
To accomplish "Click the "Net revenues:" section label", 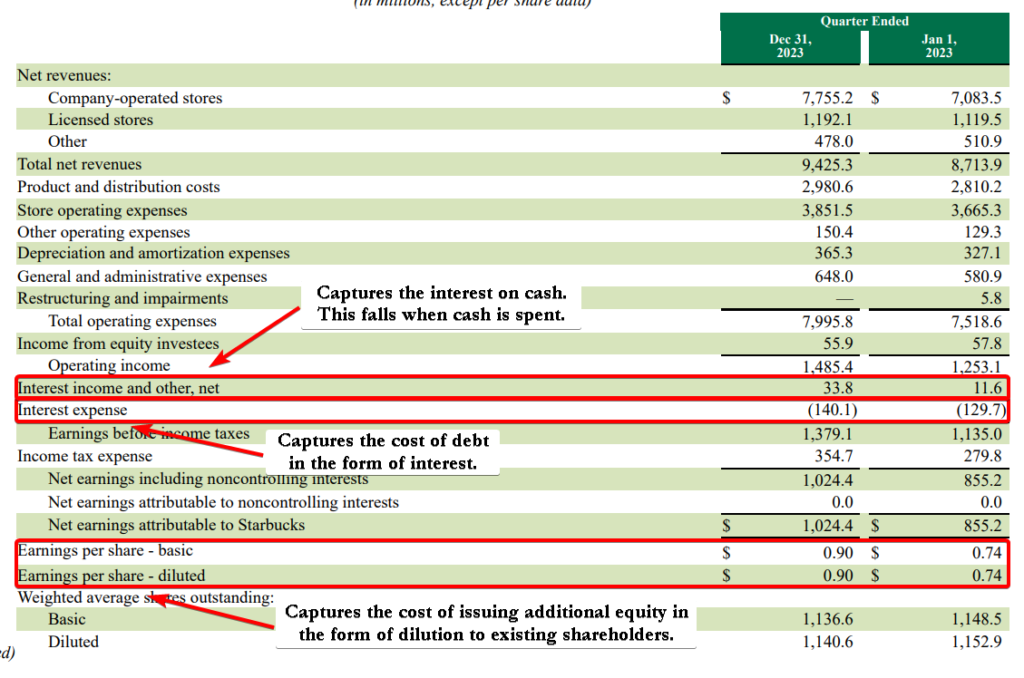I will 64,75.
